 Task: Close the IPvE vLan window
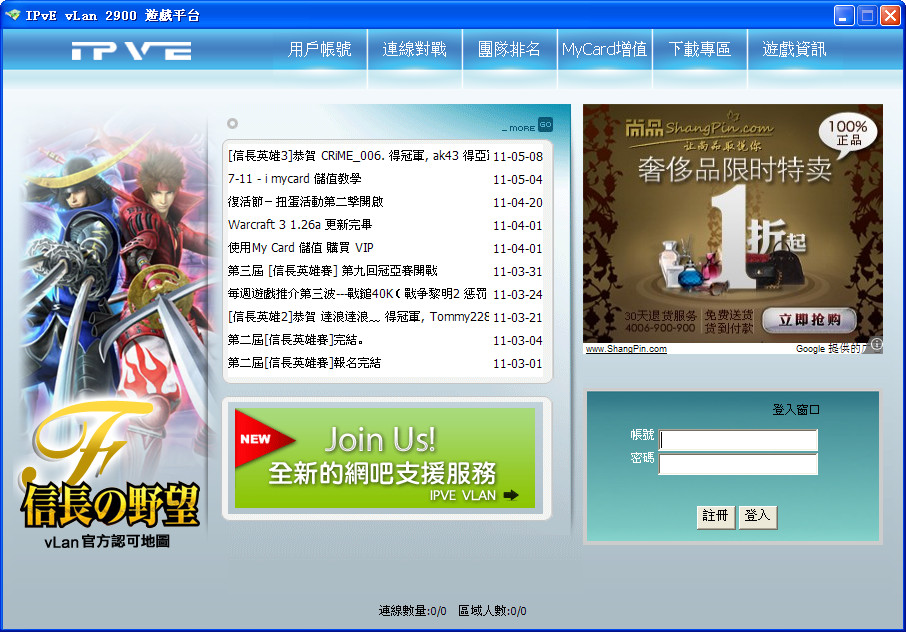890,15
